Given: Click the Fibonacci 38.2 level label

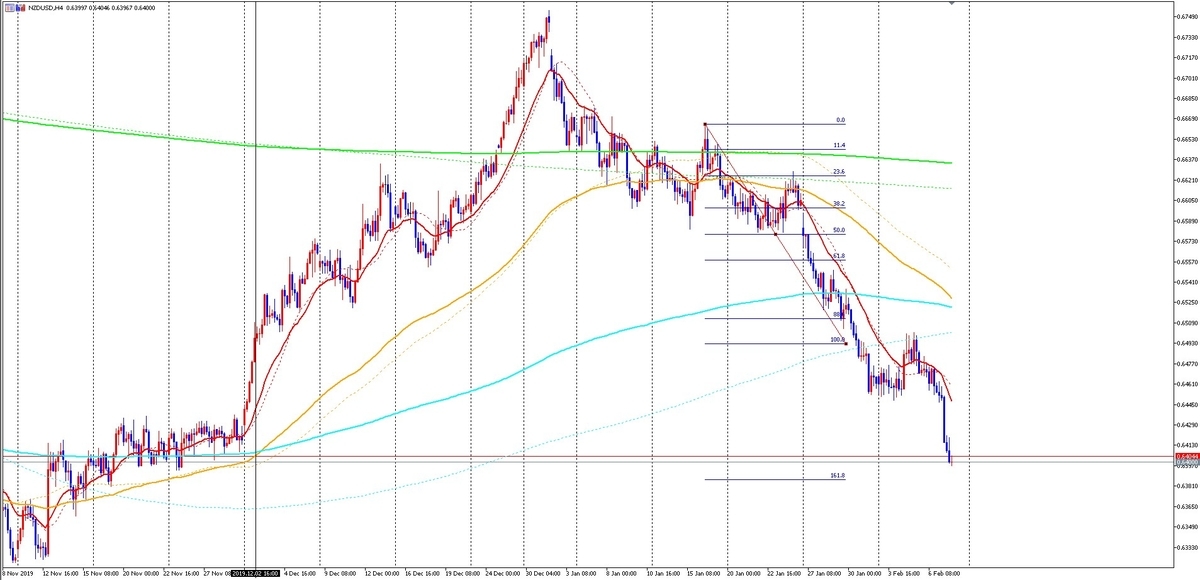Looking at the screenshot, I should coord(839,203).
